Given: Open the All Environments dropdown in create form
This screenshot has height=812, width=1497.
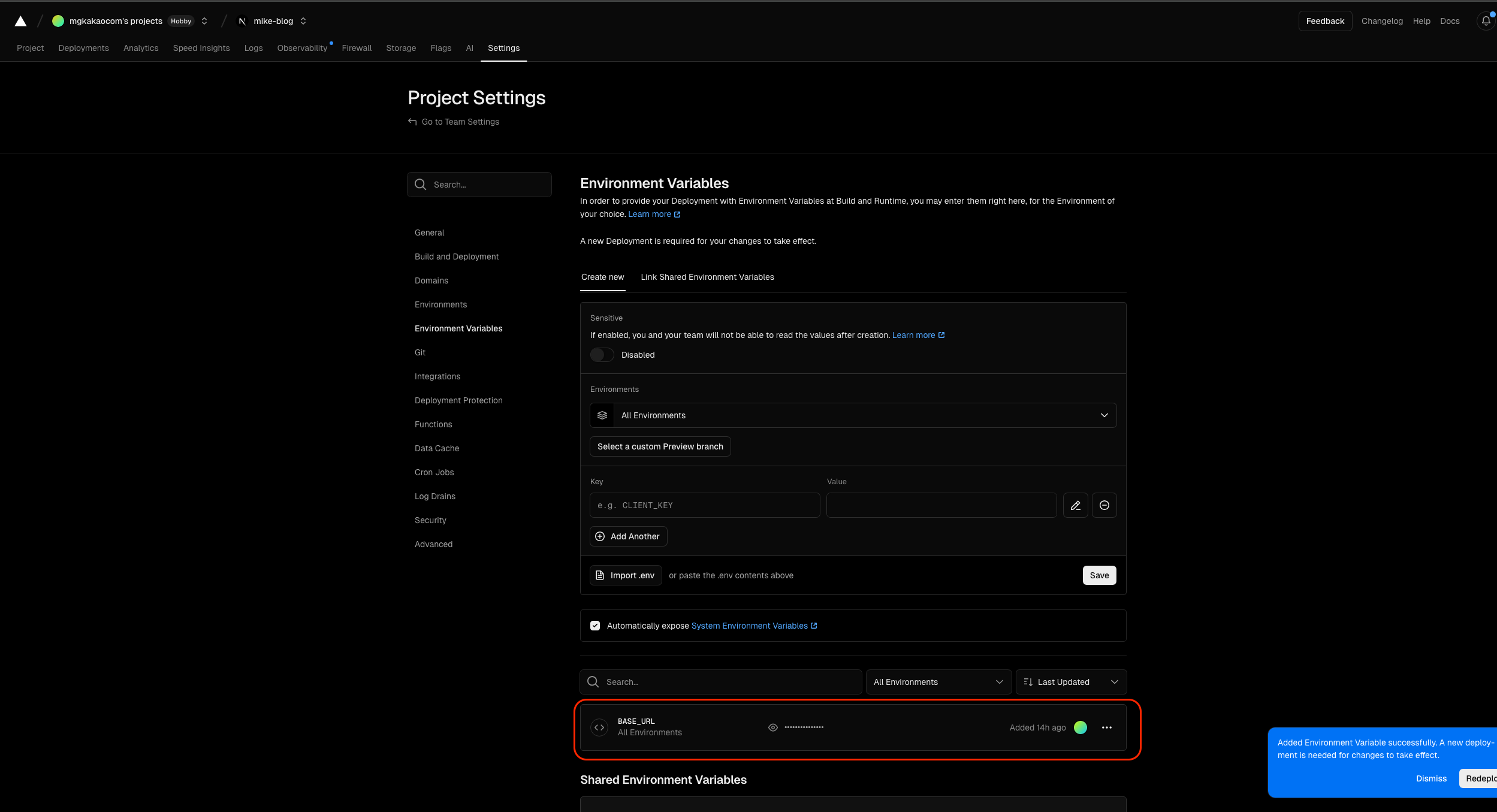Looking at the screenshot, I should click(853, 415).
